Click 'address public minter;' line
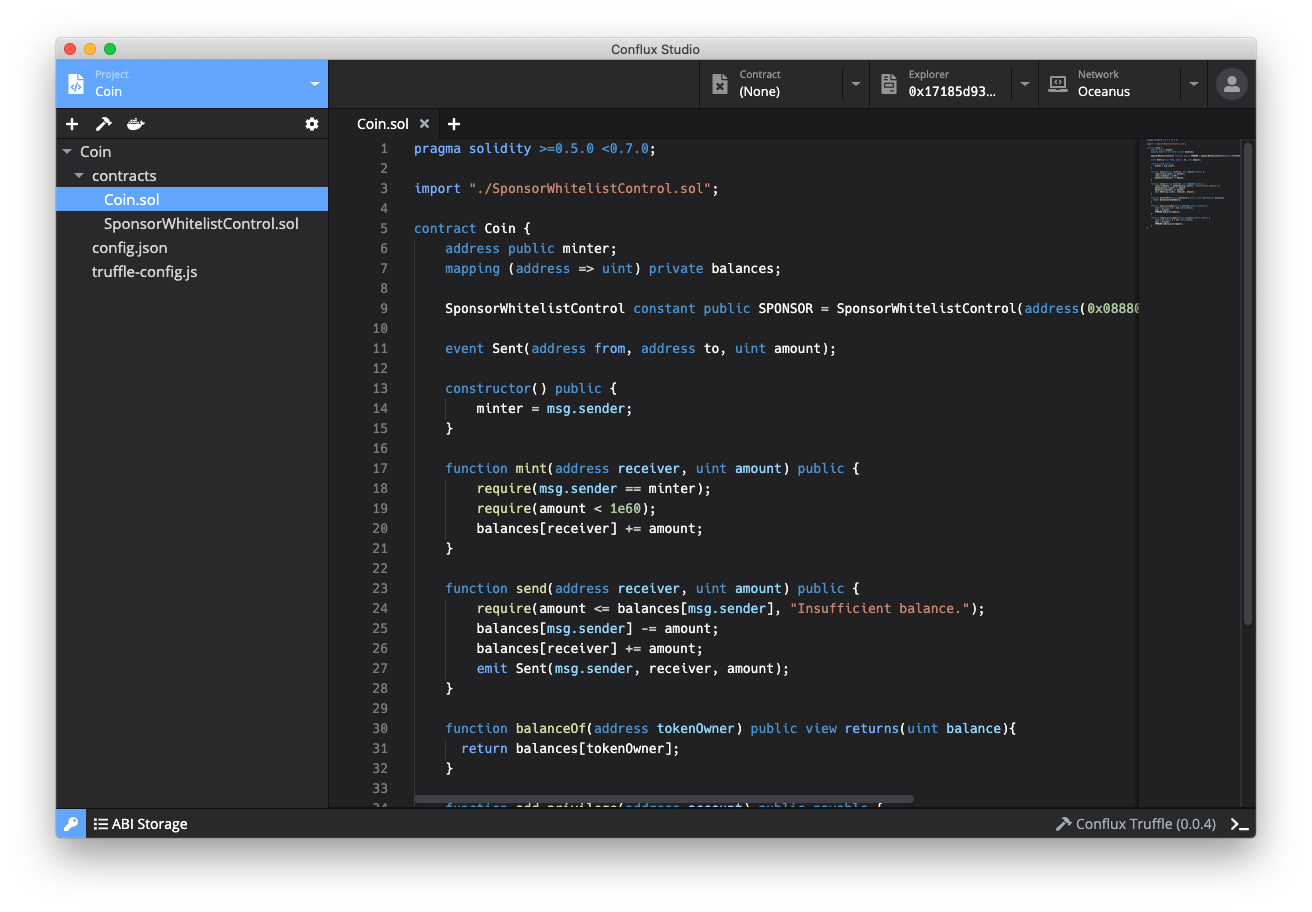The image size is (1312, 912). (x=531, y=248)
